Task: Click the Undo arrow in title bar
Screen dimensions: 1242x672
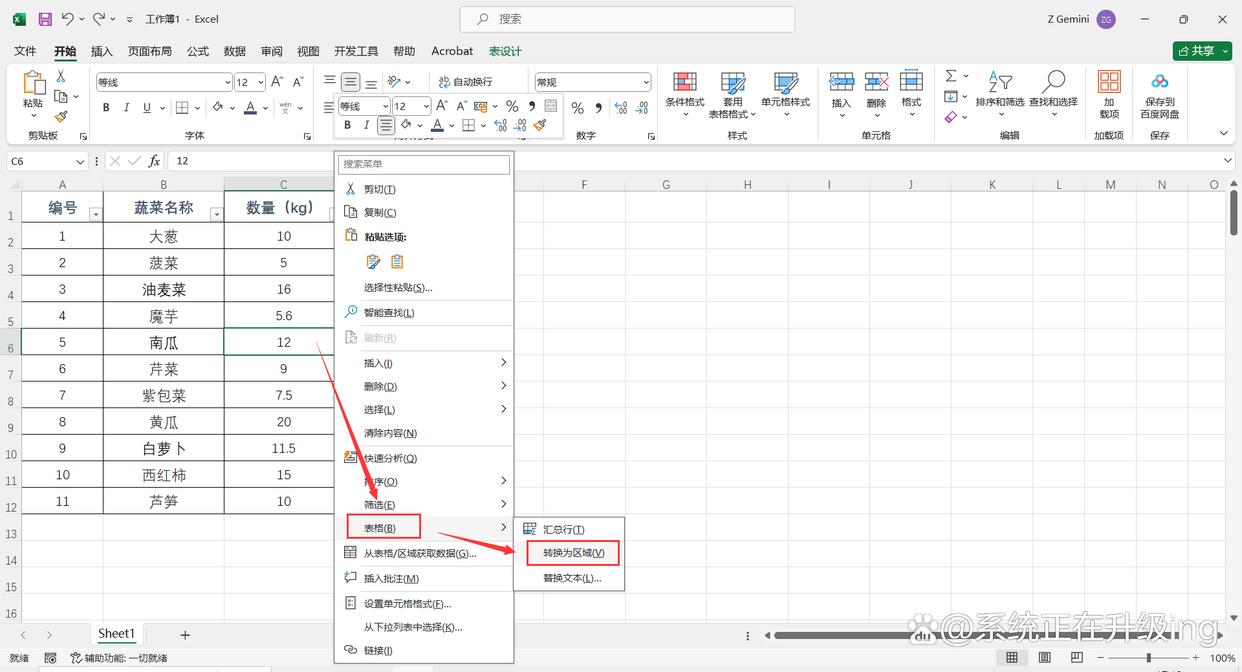Action: pyautogui.click(x=67, y=19)
